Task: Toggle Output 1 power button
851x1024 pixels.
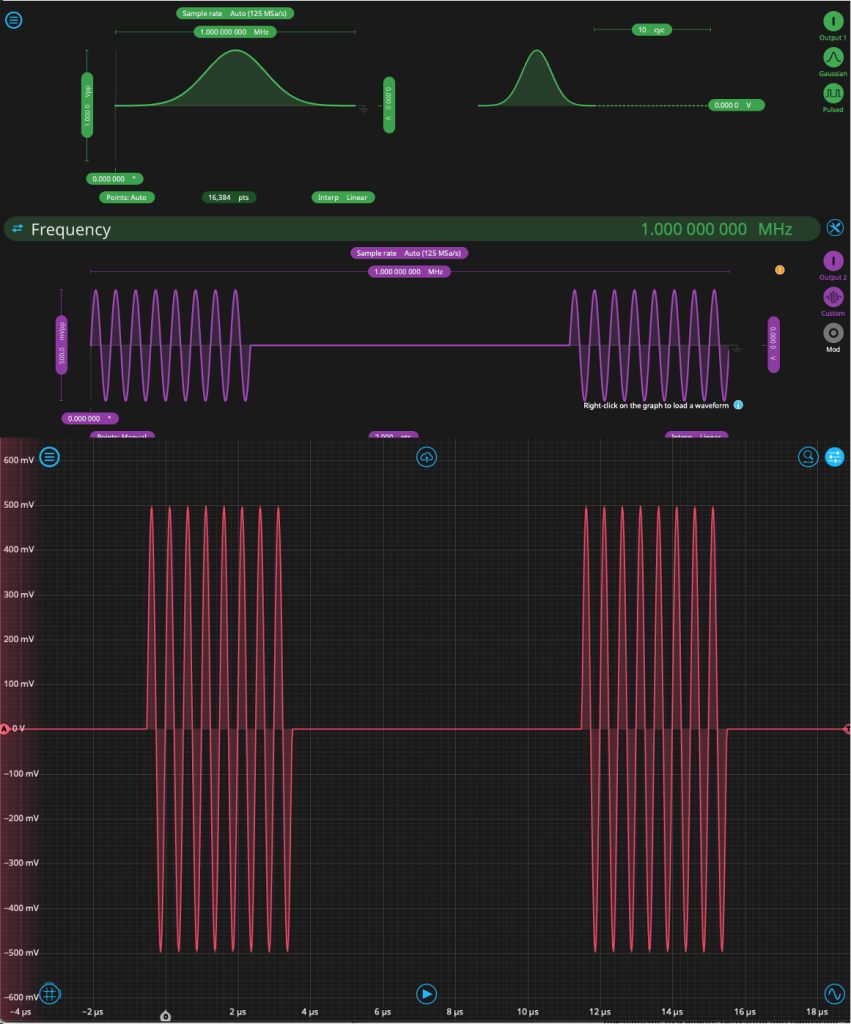Action: coord(833,22)
